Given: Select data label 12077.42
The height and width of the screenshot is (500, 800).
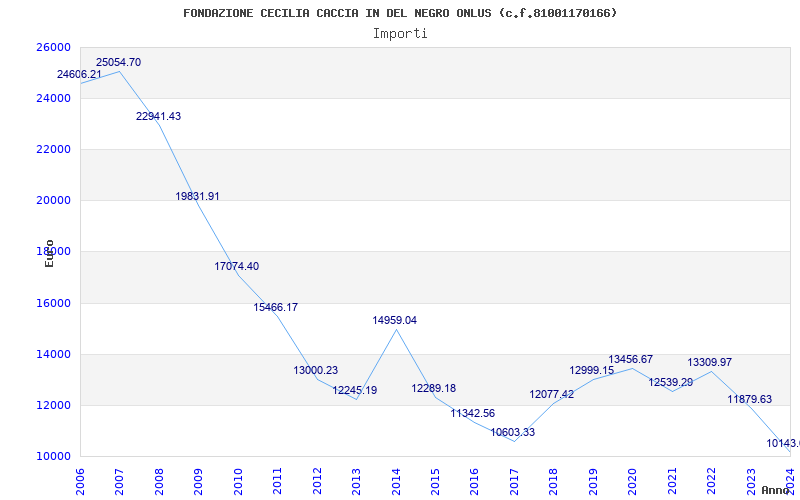Looking at the screenshot, I should coord(552,394).
